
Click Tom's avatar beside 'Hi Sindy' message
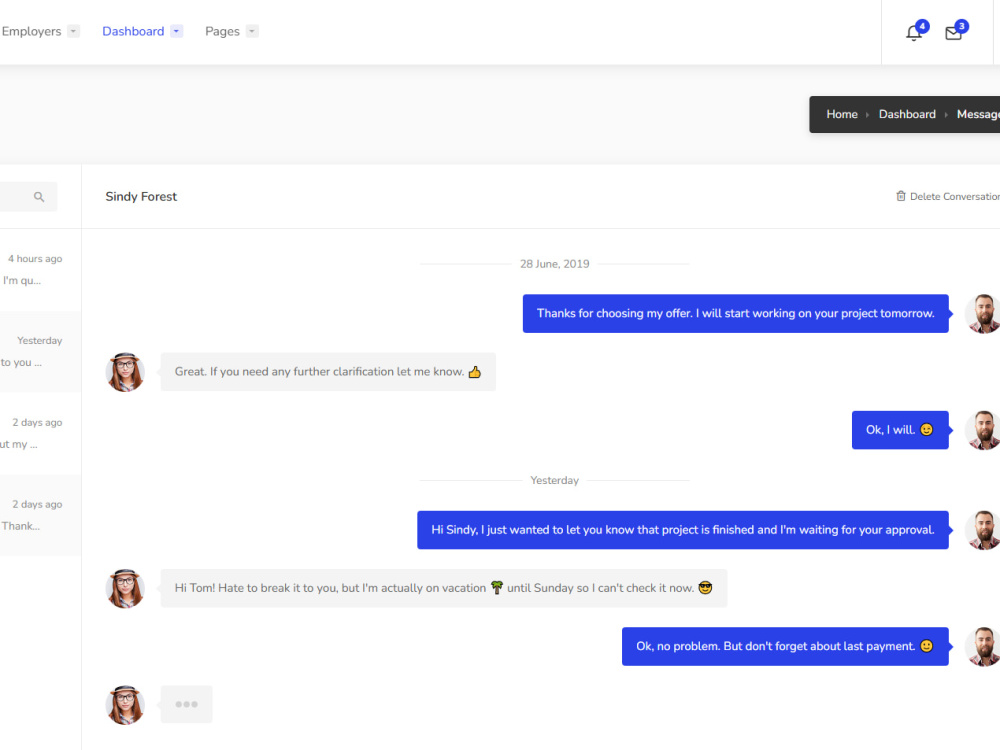983,530
